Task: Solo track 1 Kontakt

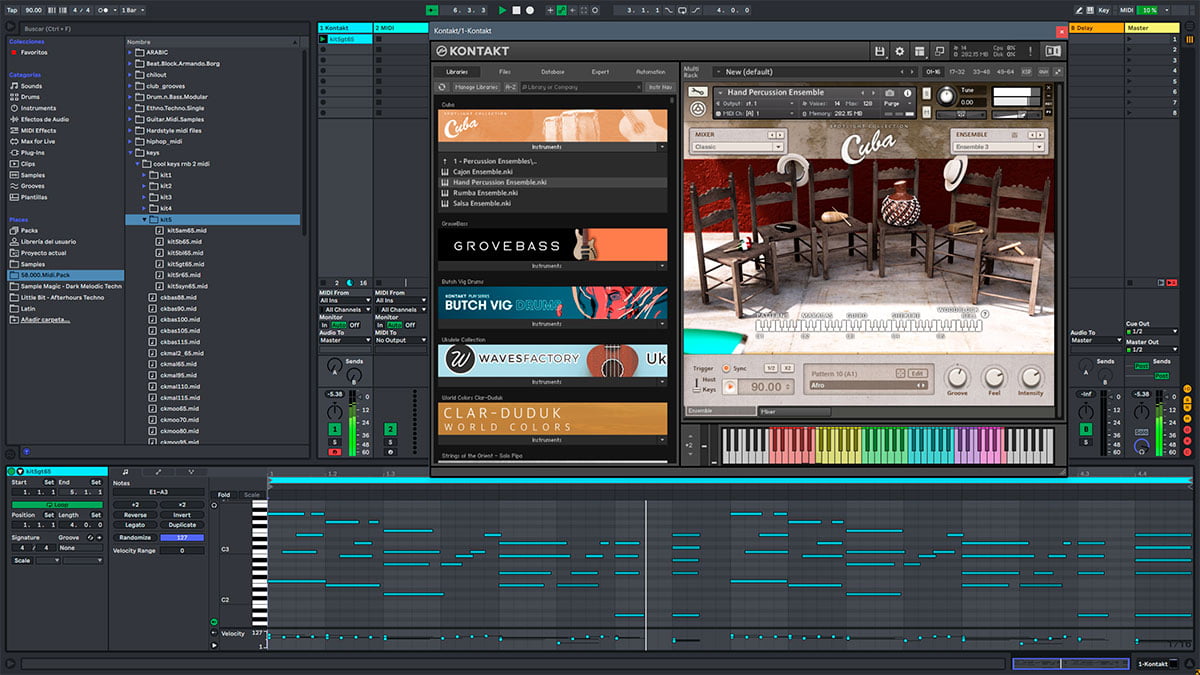Action: (335, 441)
